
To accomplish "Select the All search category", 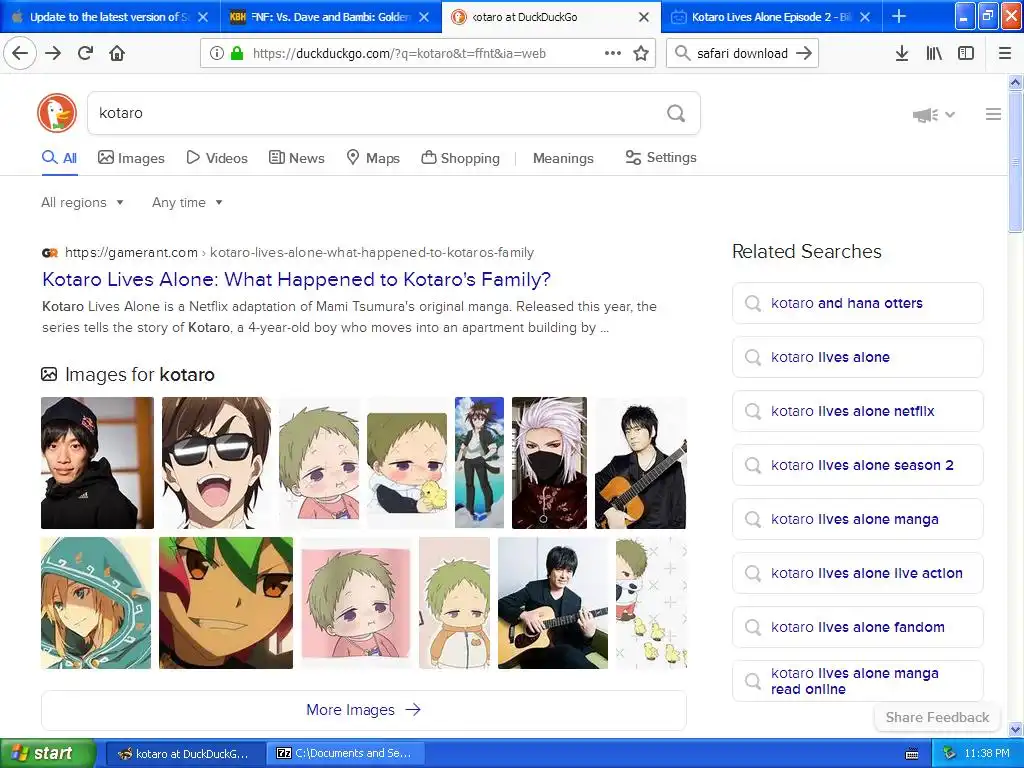I will [59, 158].
